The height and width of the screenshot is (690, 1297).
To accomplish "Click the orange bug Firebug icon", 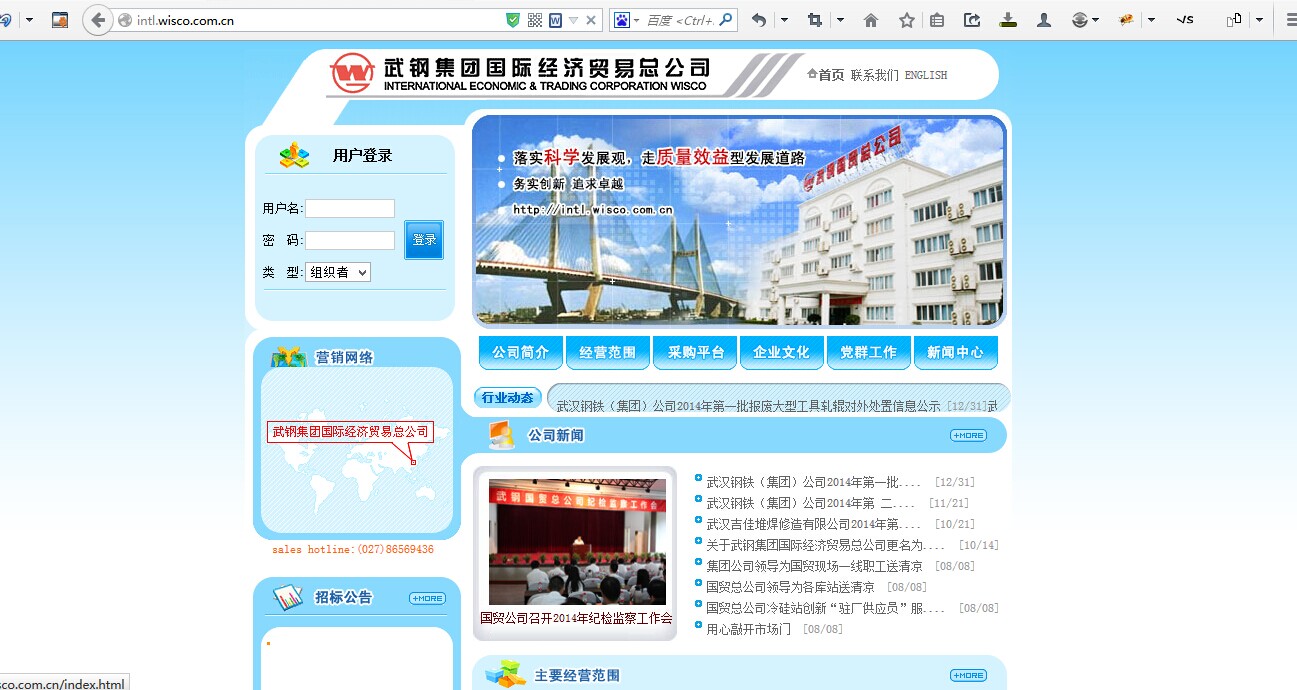I will click(x=1125, y=20).
